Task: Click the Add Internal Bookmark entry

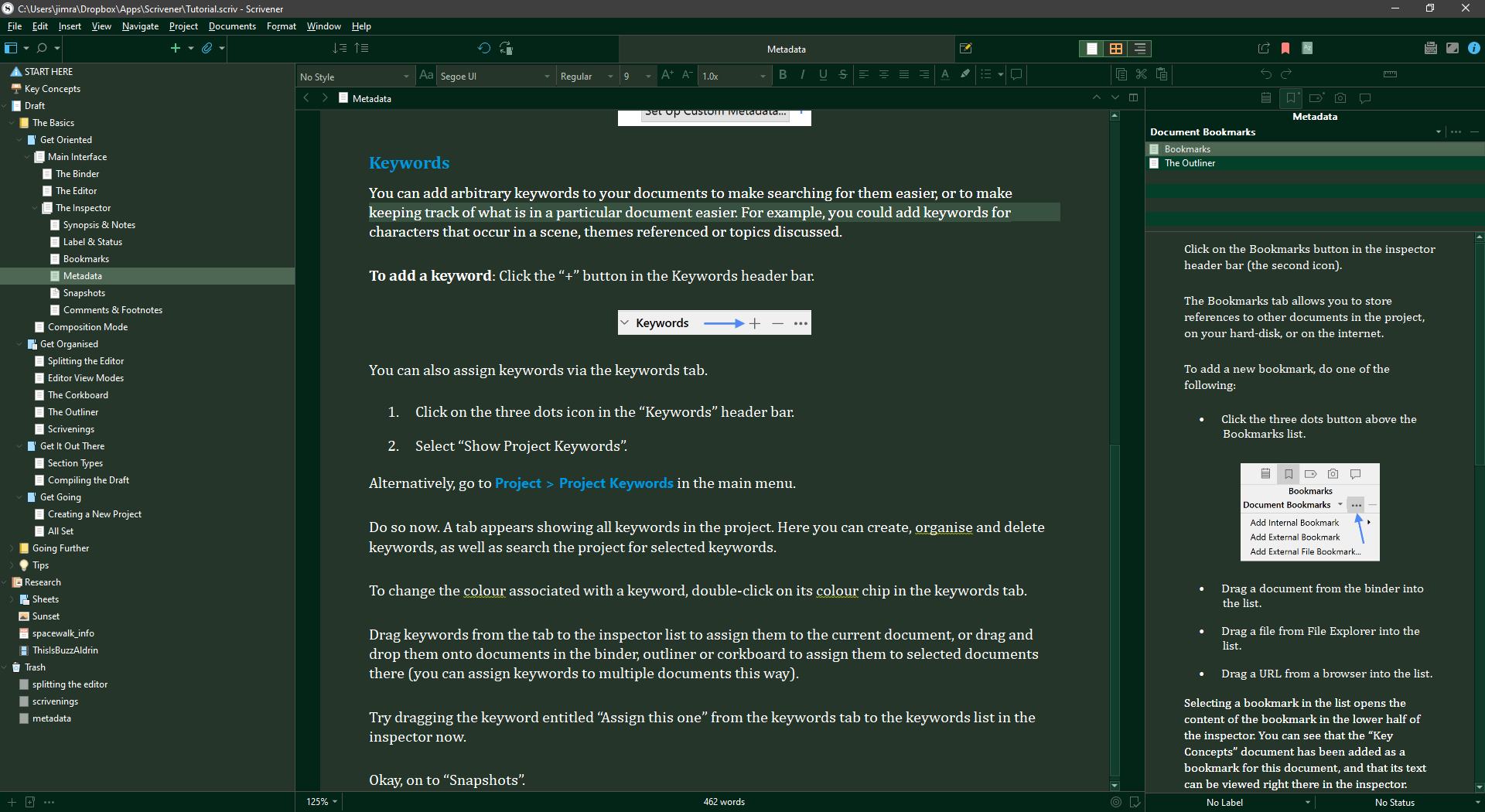Action: [x=1293, y=522]
